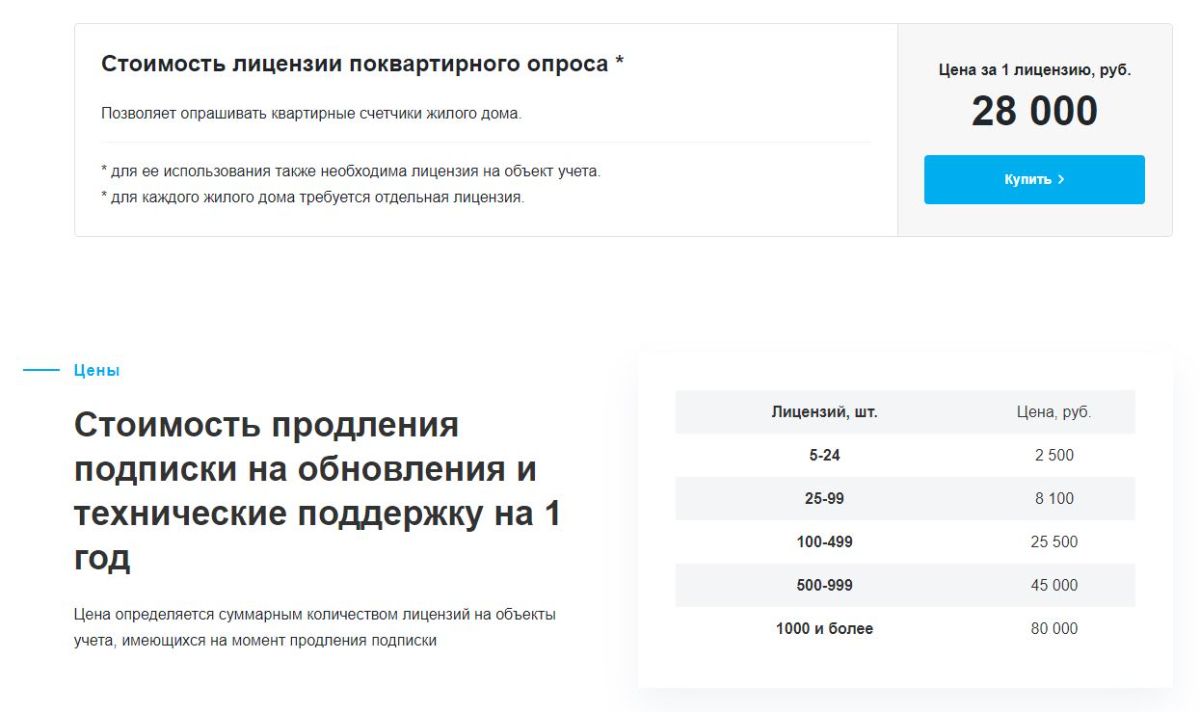Click table header 'Лицензий, шт.'

coord(824,412)
